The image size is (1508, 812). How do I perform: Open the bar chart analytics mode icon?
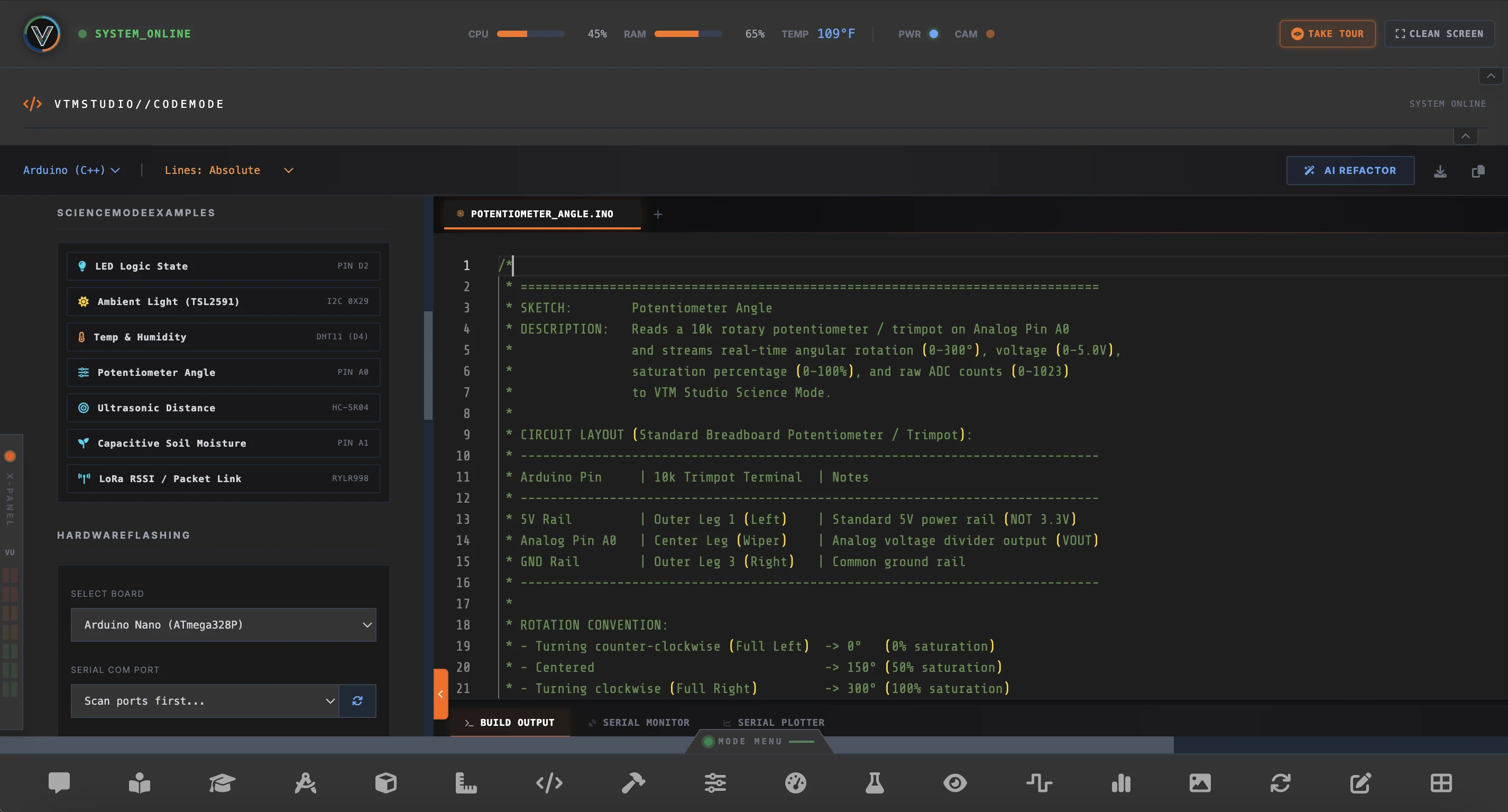1121,783
